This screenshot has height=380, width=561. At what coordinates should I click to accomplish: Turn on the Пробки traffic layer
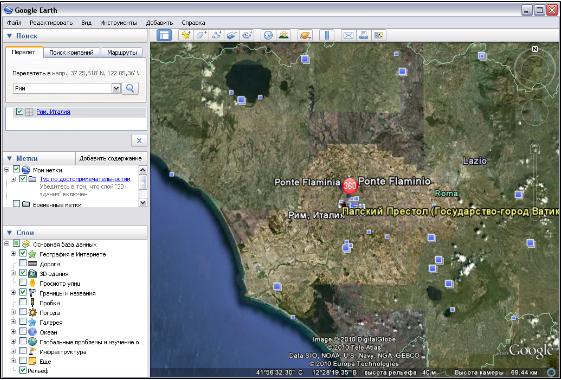pyautogui.click(x=23, y=302)
